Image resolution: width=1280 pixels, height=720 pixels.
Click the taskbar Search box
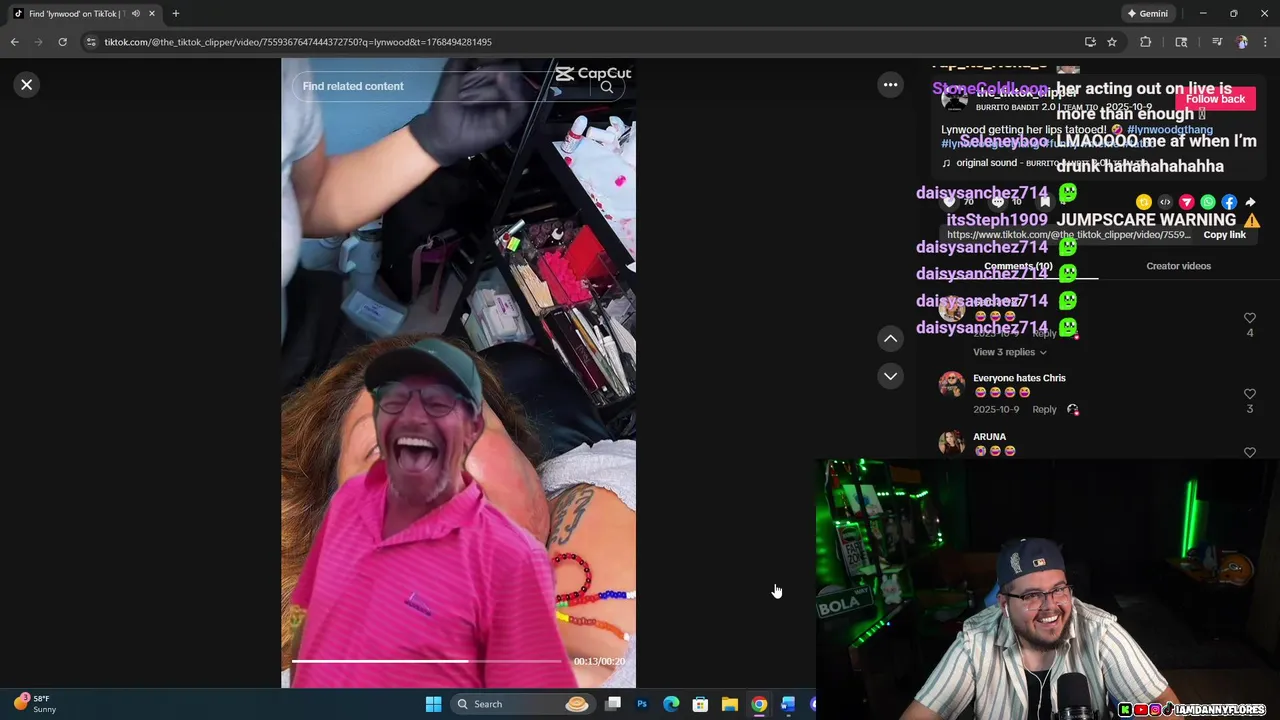click(521, 704)
